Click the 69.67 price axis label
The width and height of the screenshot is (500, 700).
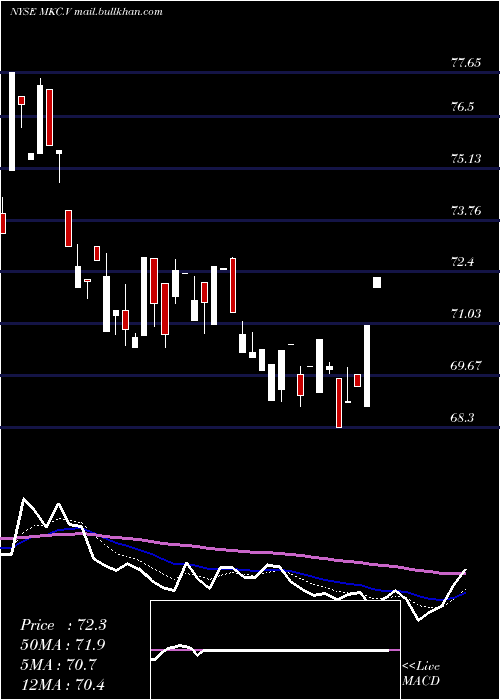click(x=466, y=366)
